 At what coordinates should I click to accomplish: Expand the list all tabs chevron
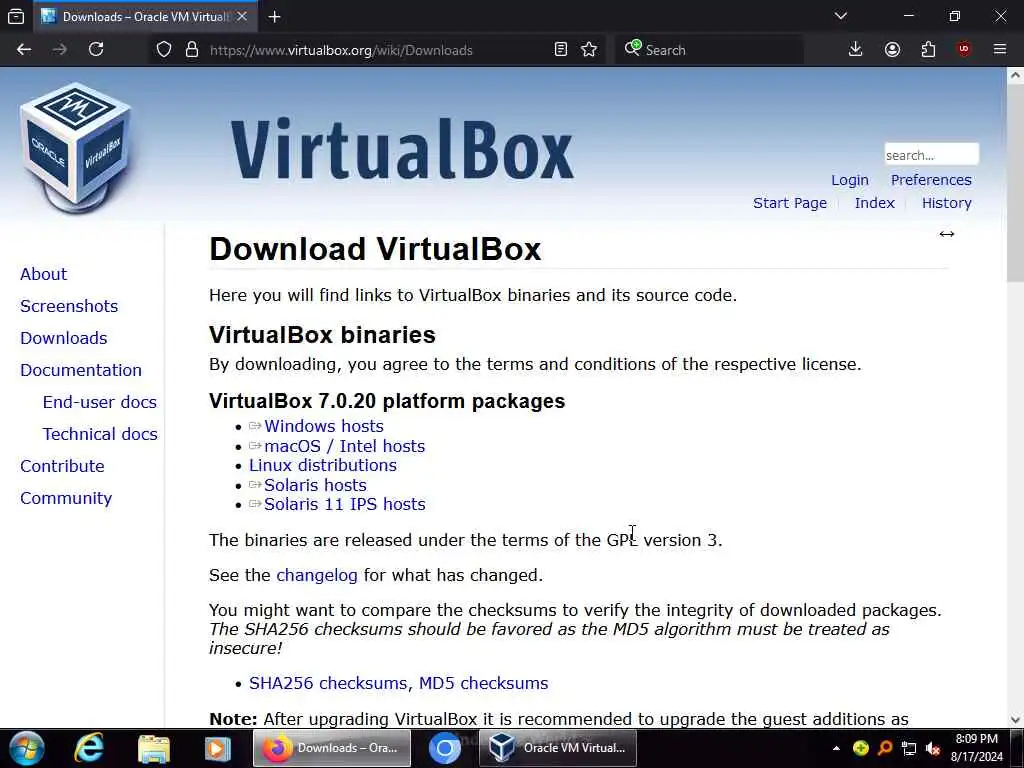coord(841,16)
